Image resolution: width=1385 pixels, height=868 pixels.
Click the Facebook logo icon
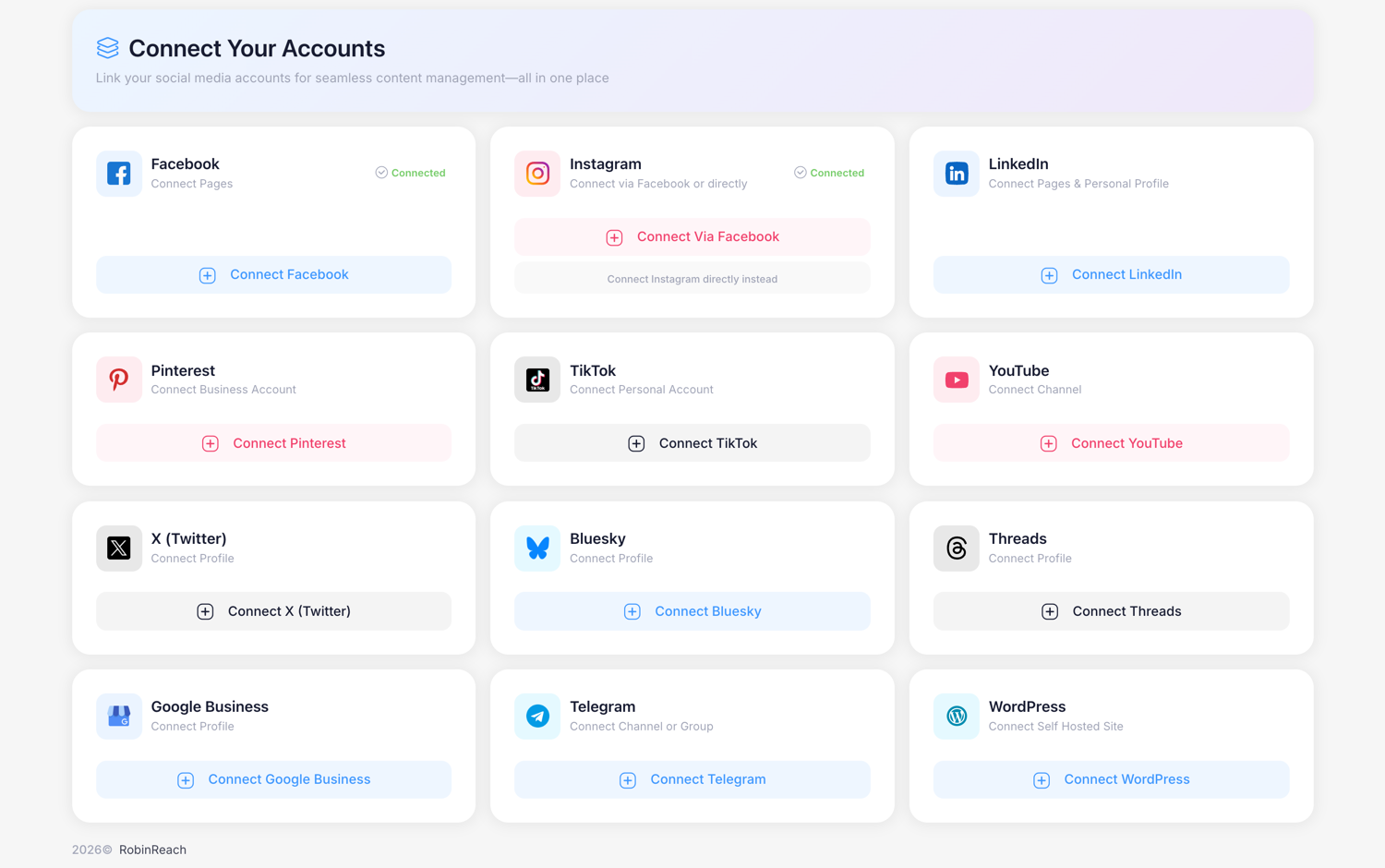coord(119,174)
